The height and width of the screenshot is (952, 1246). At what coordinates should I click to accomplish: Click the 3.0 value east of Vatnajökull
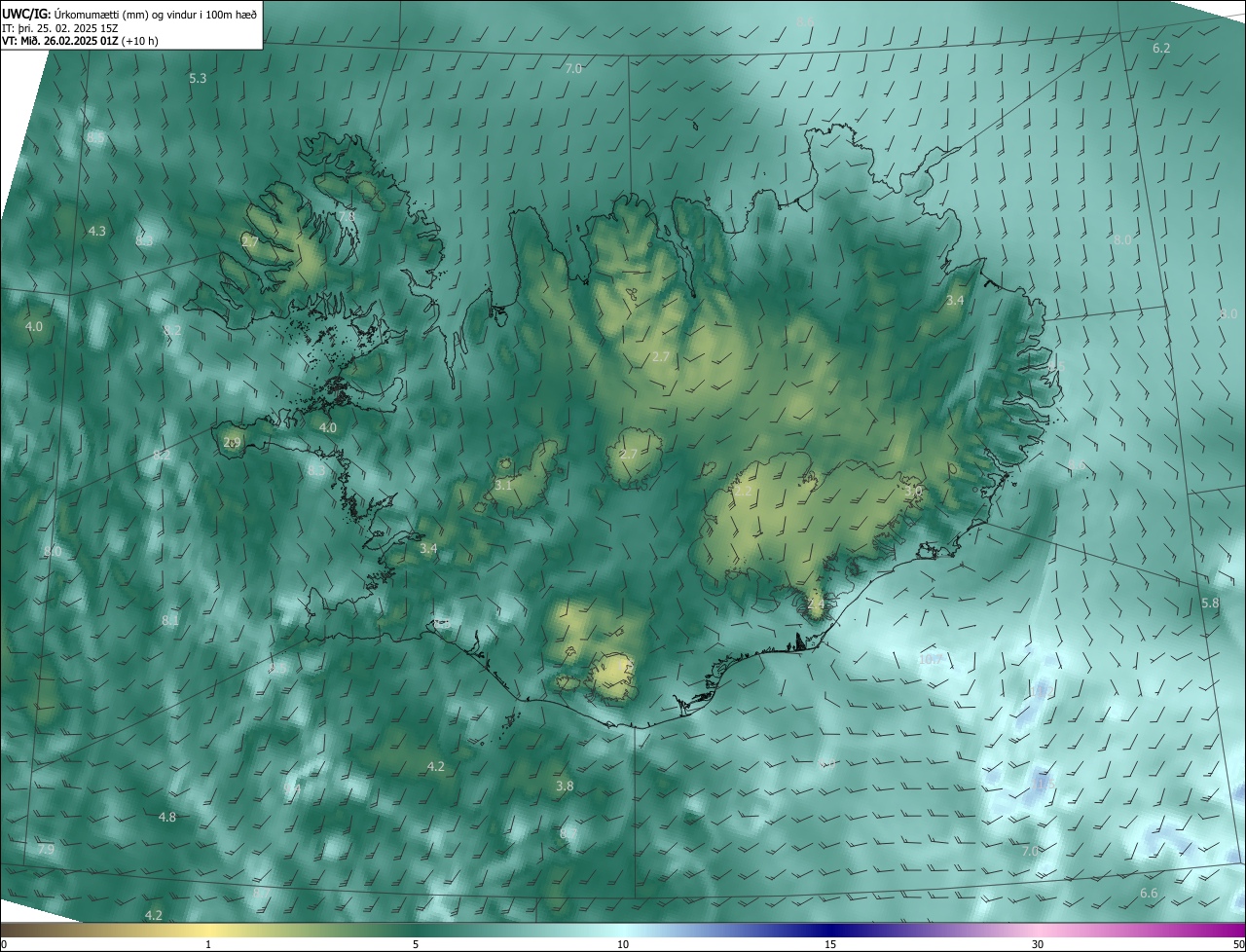(913, 493)
